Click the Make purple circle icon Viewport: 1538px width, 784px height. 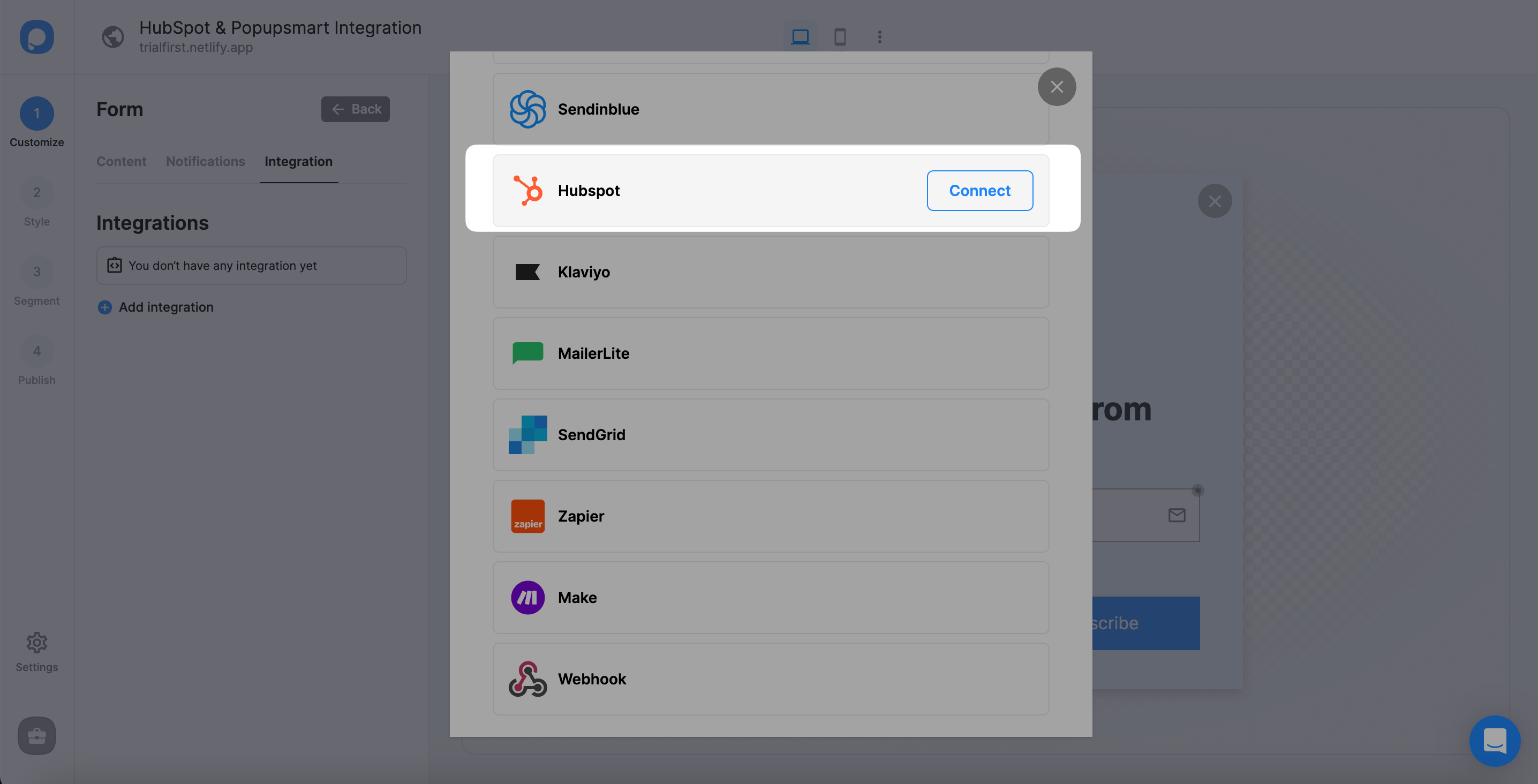point(527,597)
